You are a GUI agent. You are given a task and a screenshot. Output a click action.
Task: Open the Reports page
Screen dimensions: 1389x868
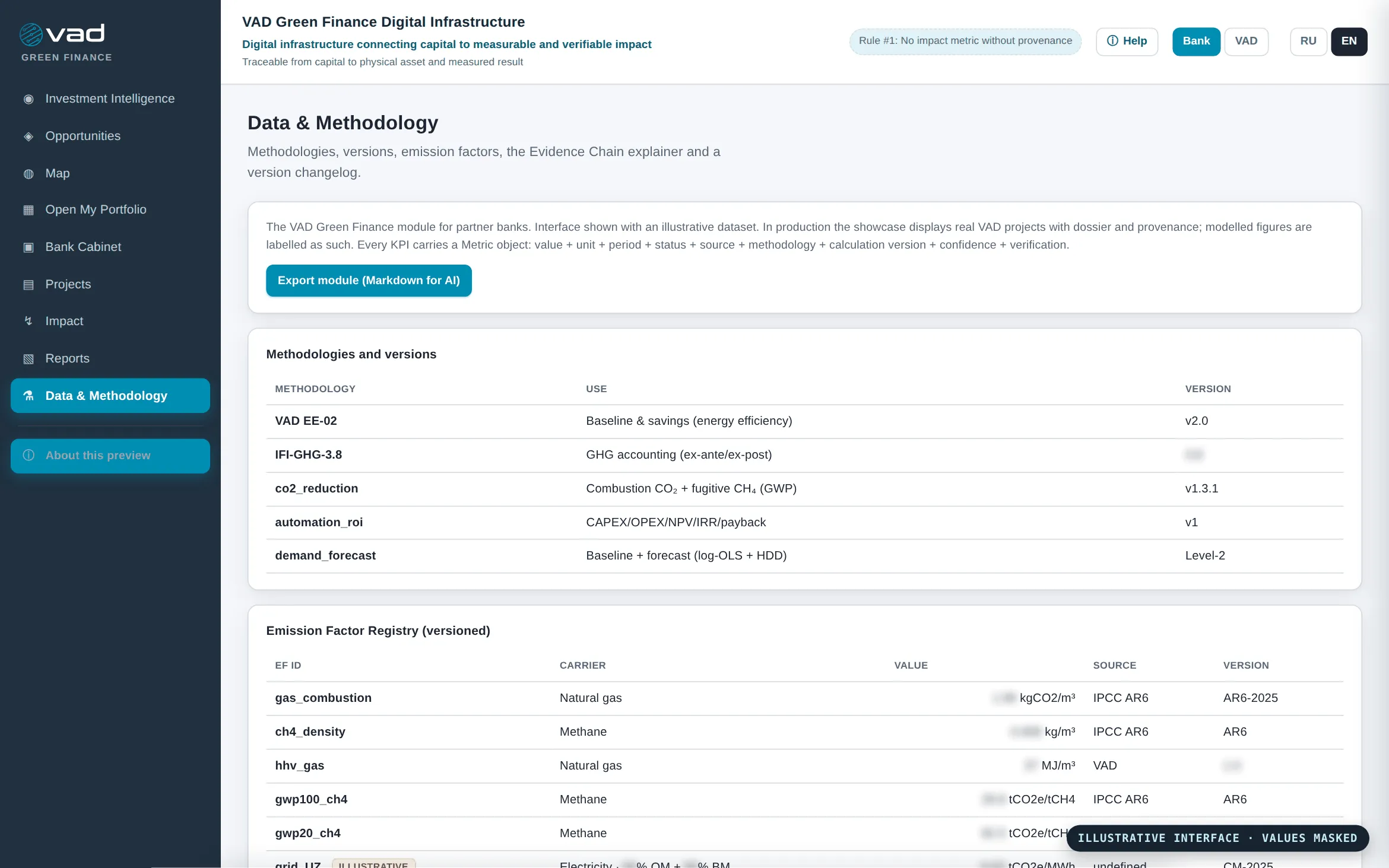(x=110, y=359)
